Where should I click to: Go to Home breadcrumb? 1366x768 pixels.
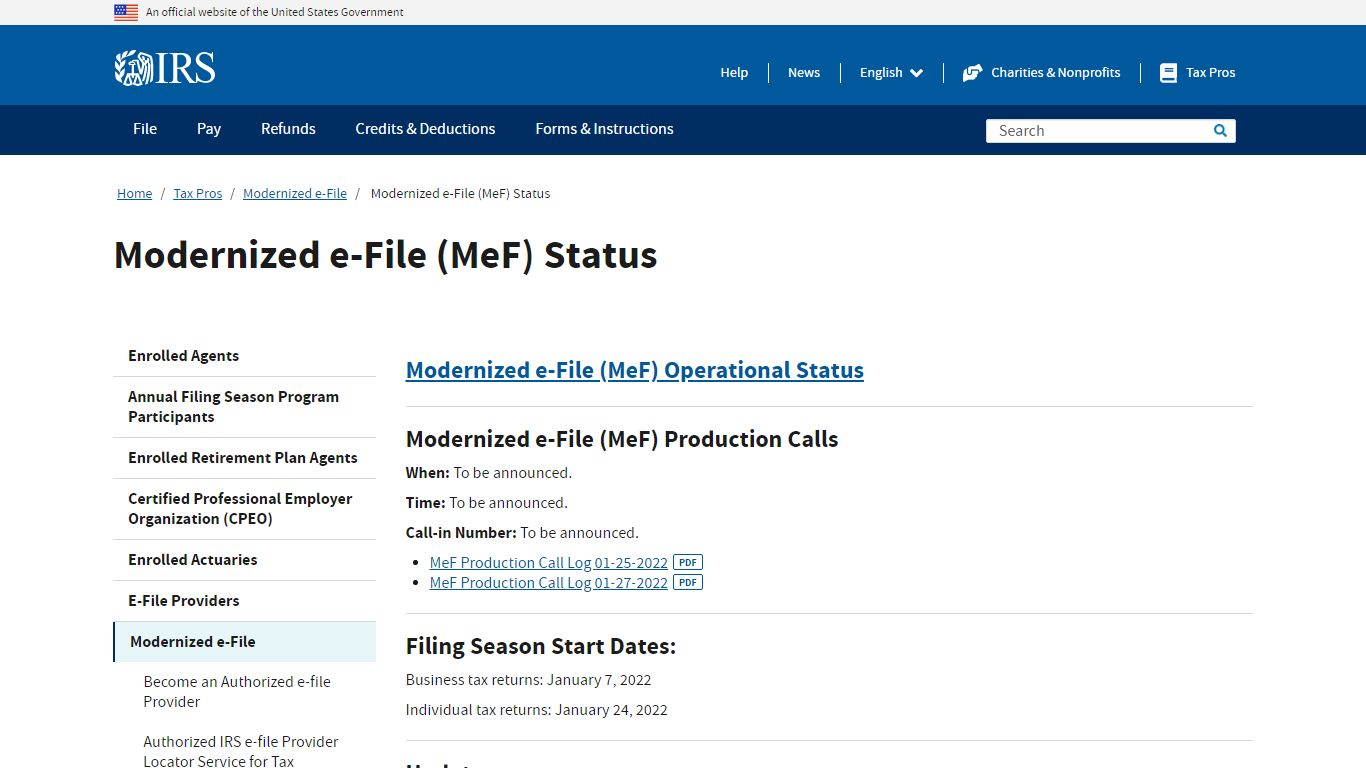tap(134, 194)
